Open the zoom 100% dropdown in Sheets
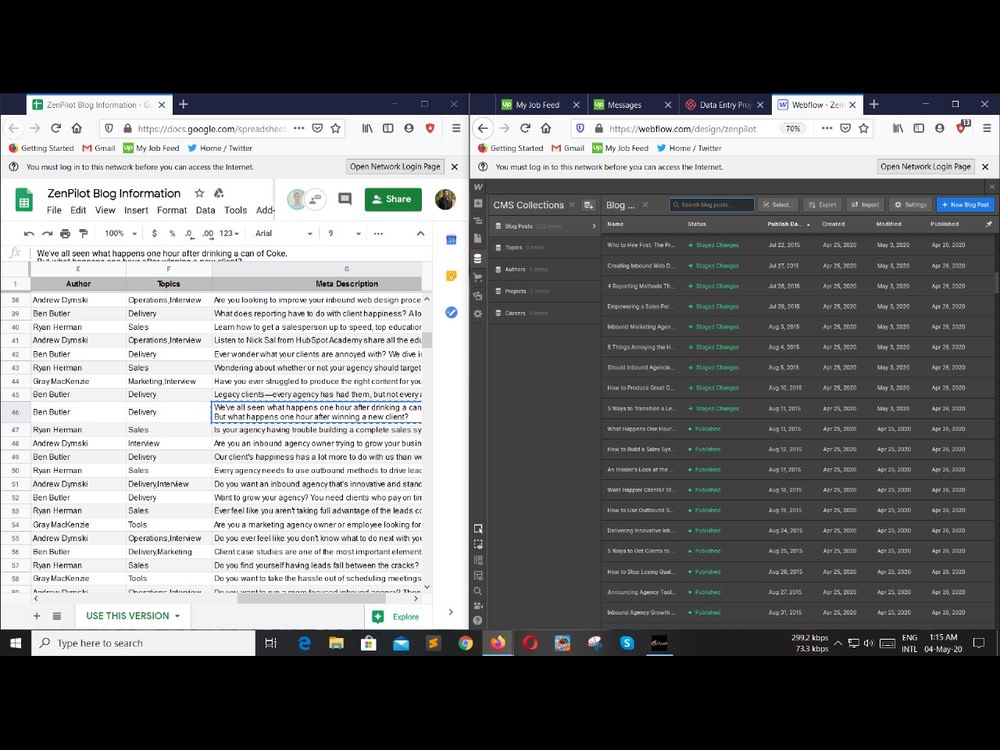 (121, 233)
